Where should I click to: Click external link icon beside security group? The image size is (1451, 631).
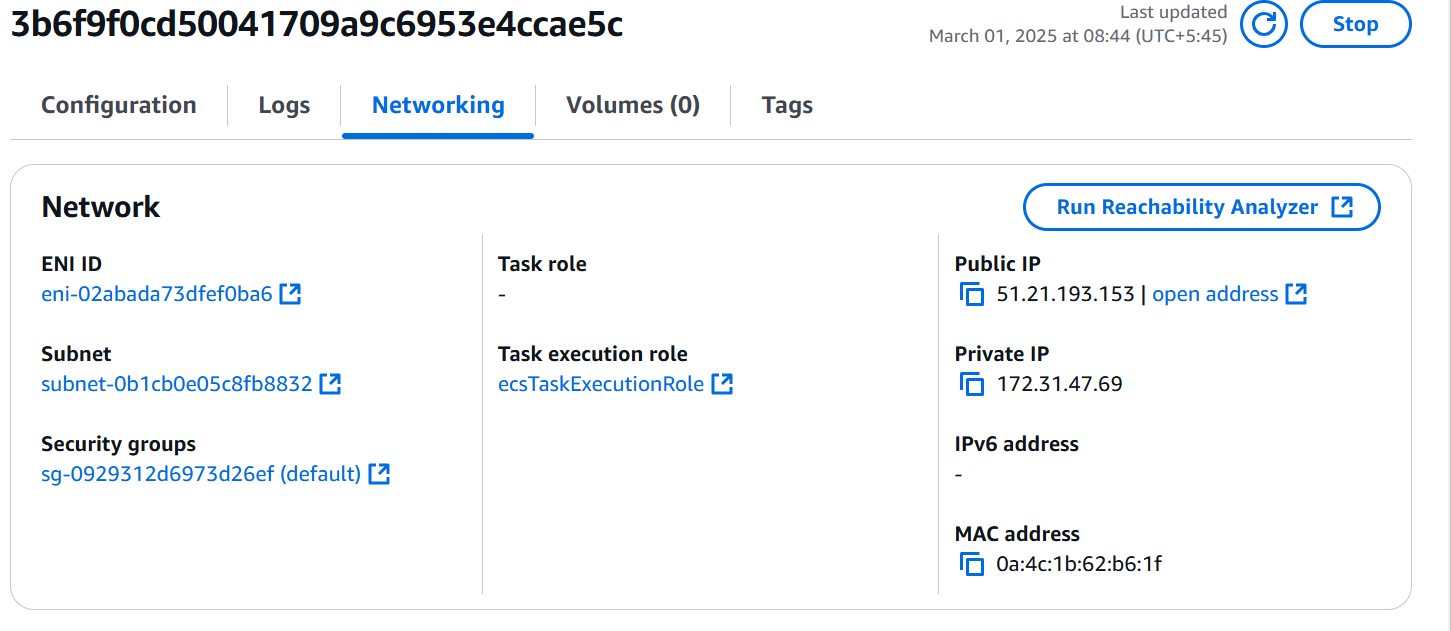tap(379, 474)
